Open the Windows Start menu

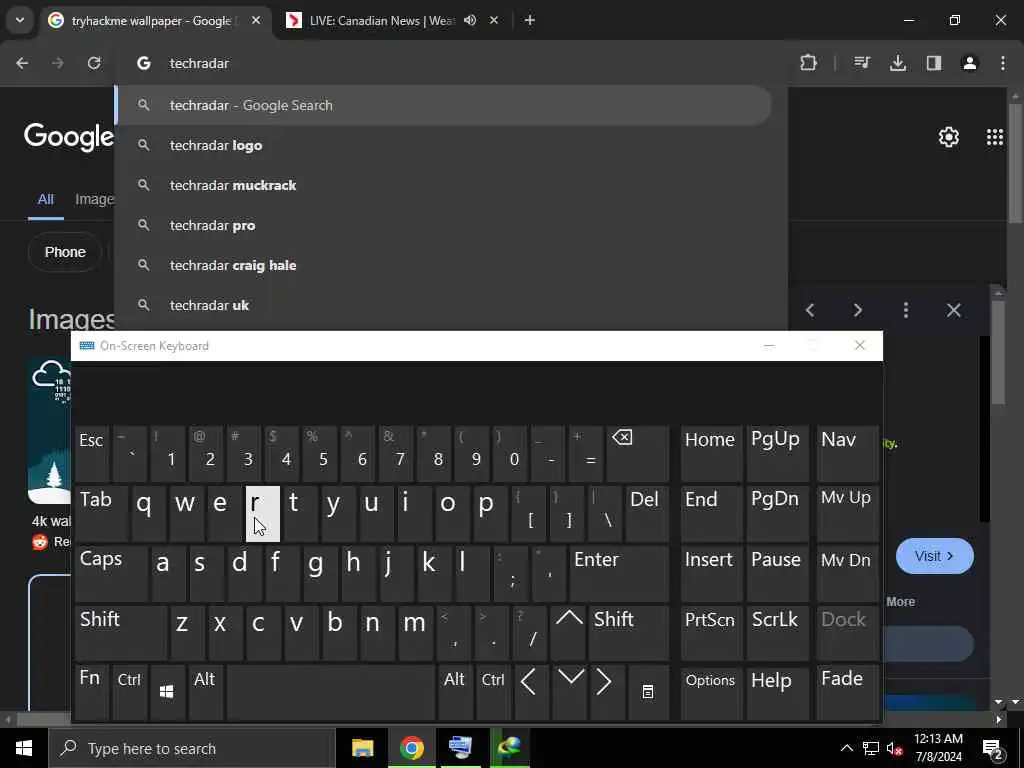pos(24,748)
